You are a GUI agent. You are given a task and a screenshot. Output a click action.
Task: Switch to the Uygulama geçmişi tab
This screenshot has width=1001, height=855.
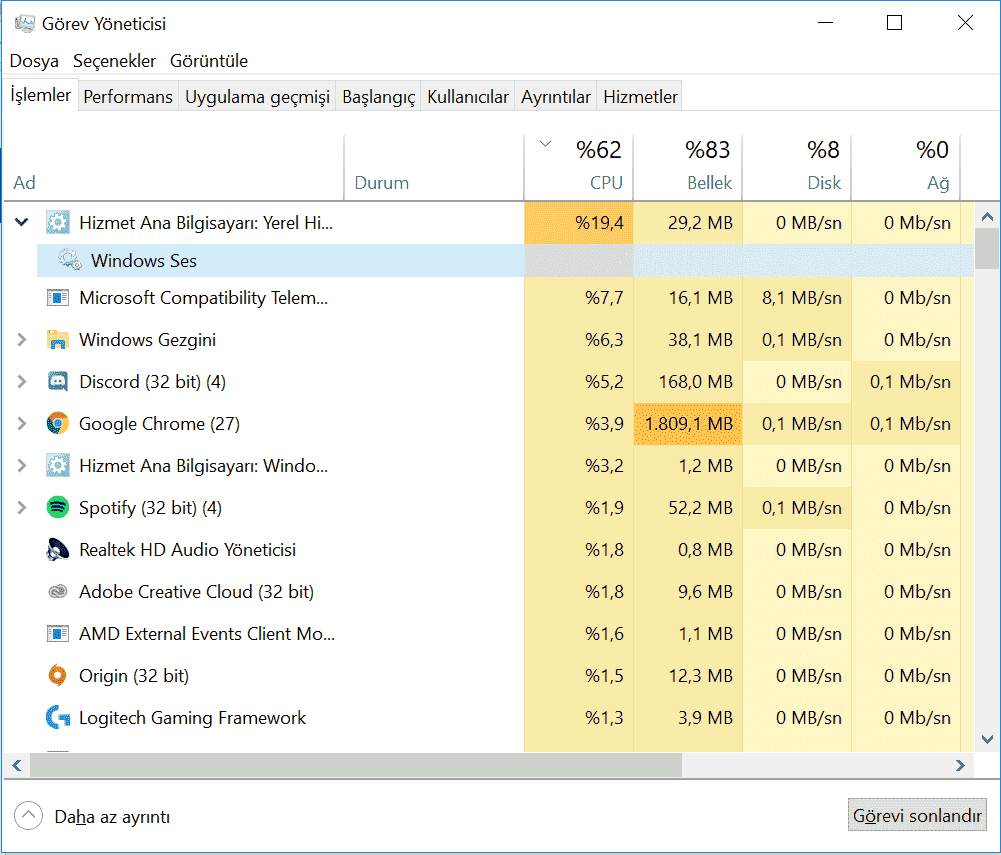[257, 96]
